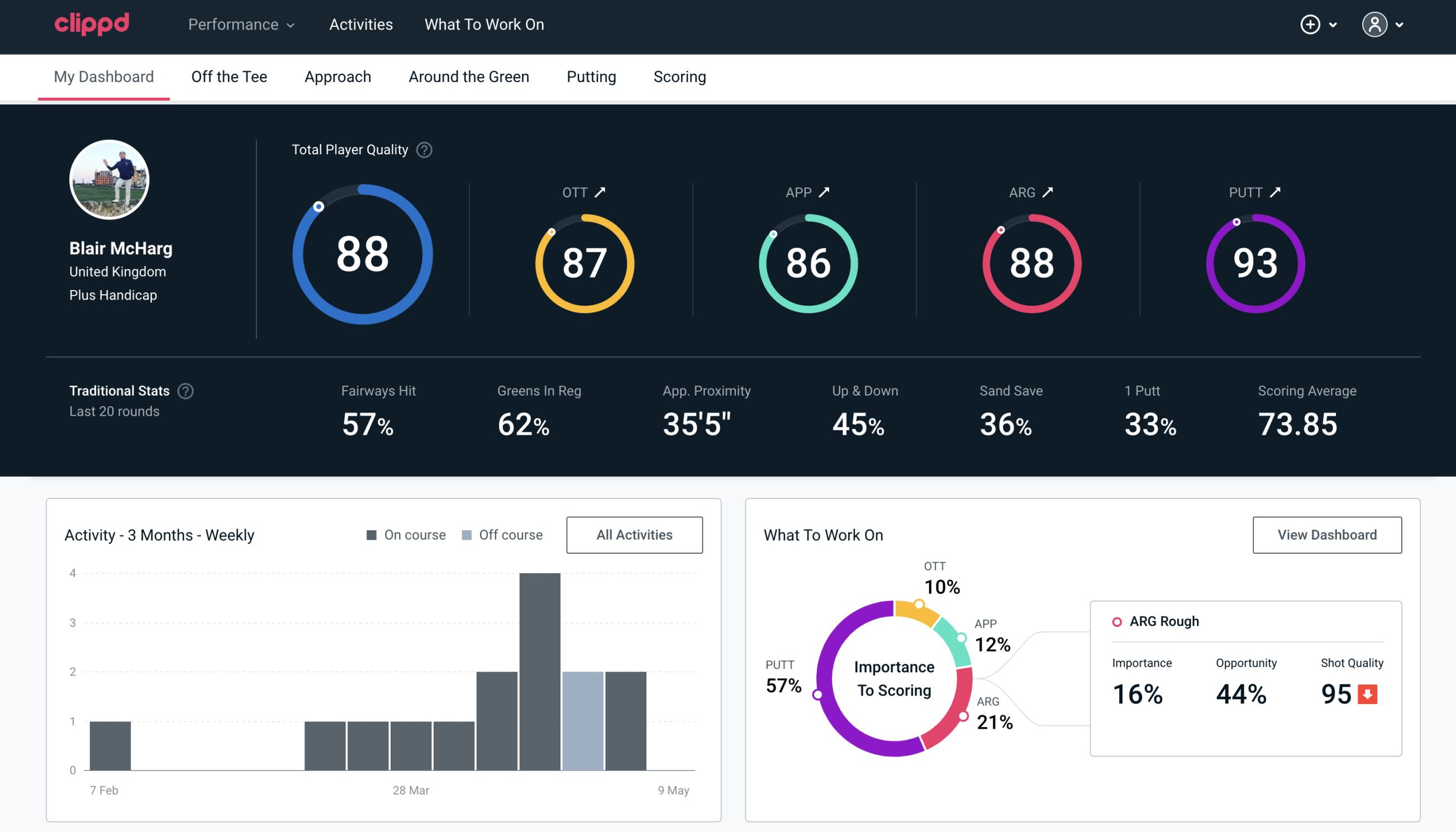The image size is (1456, 832).
Task: Click the All Activities button
Action: coord(634,534)
